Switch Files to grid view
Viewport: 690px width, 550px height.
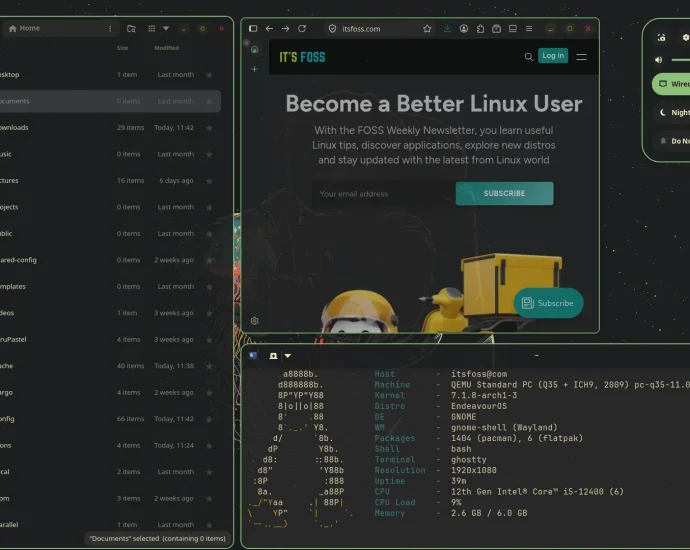pyautogui.click(x=151, y=29)
